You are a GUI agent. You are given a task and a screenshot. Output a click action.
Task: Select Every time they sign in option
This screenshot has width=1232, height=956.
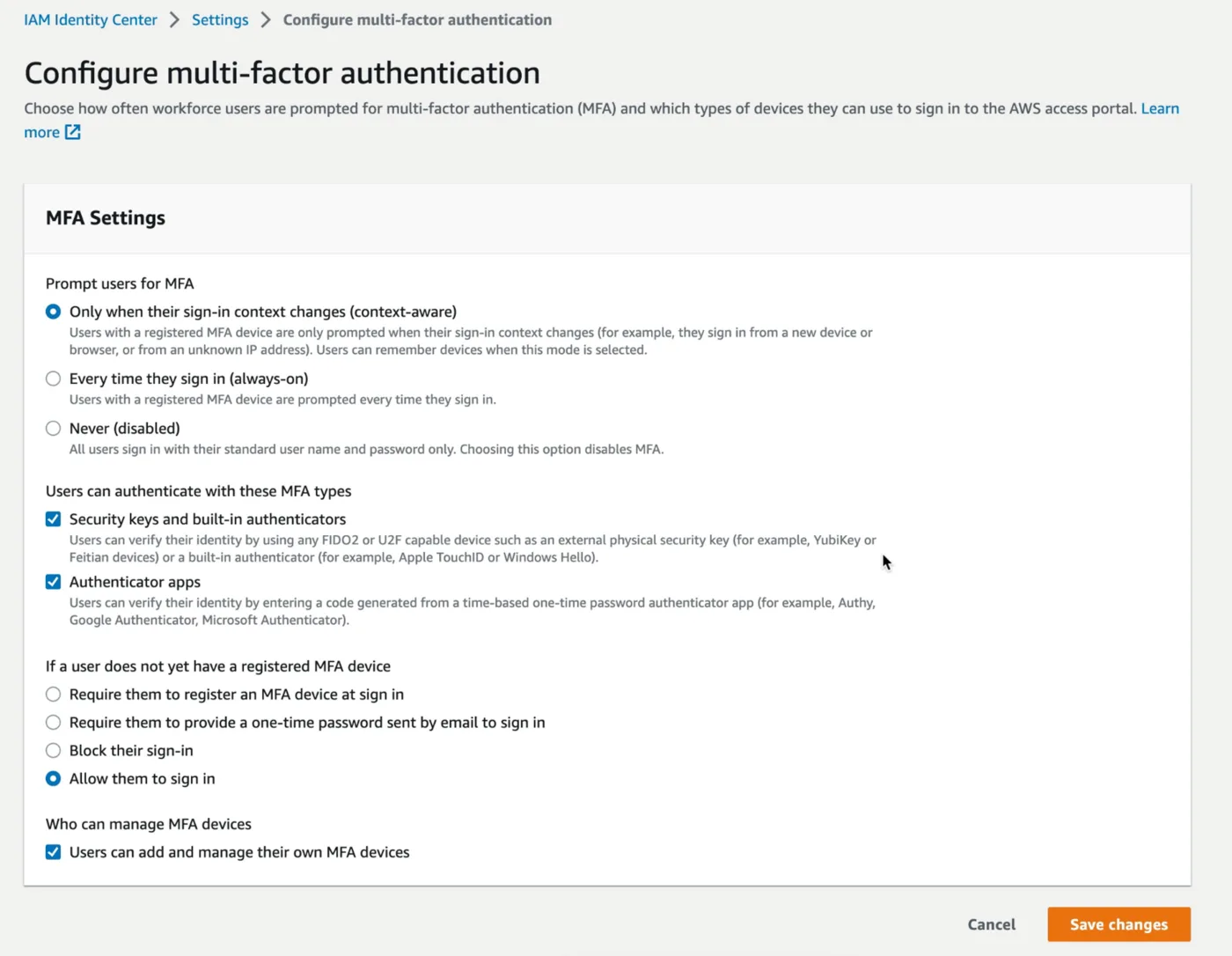click(54, 379)
